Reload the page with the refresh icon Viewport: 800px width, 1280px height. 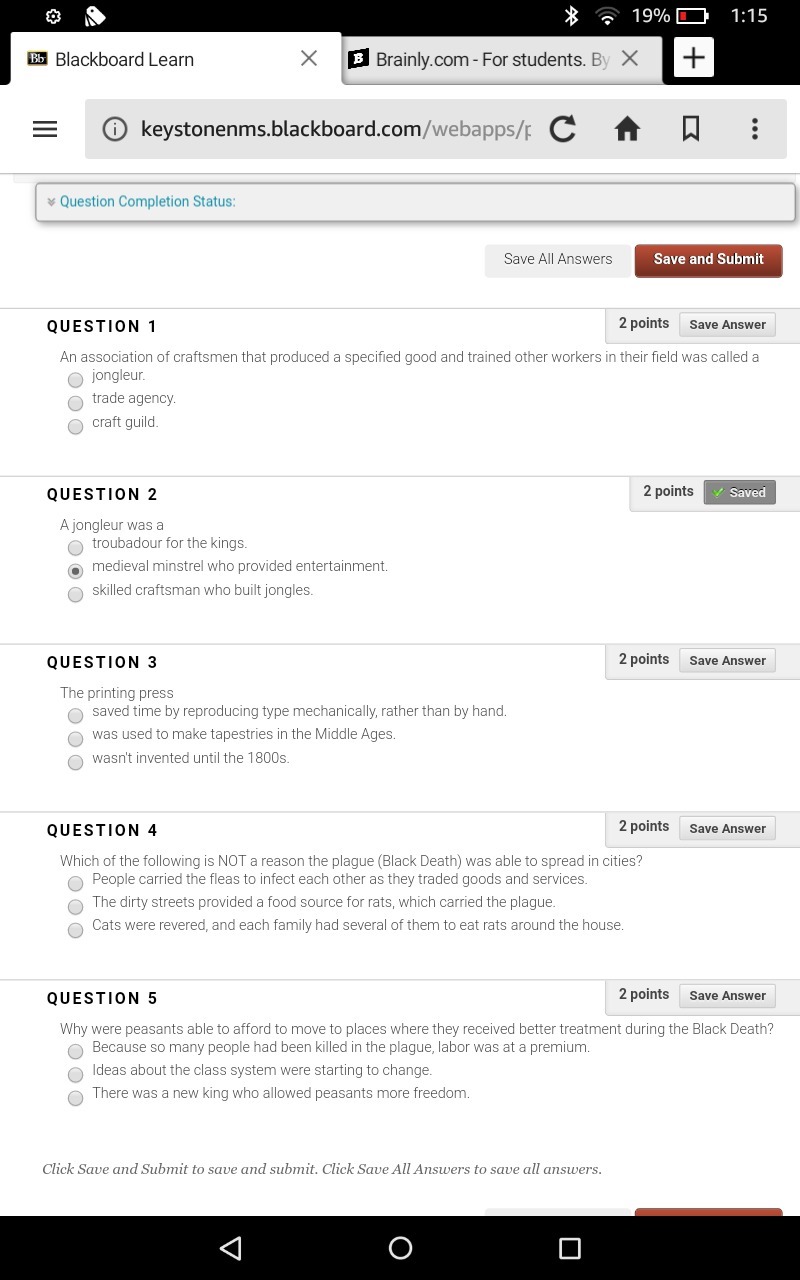click(x=563, y=129)
